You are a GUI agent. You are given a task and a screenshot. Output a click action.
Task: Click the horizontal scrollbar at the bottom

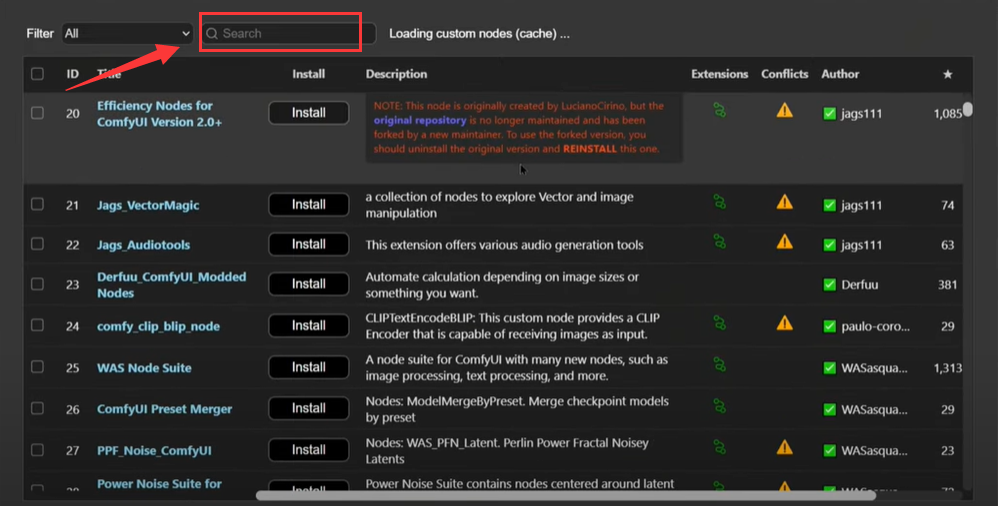(565, 495)
